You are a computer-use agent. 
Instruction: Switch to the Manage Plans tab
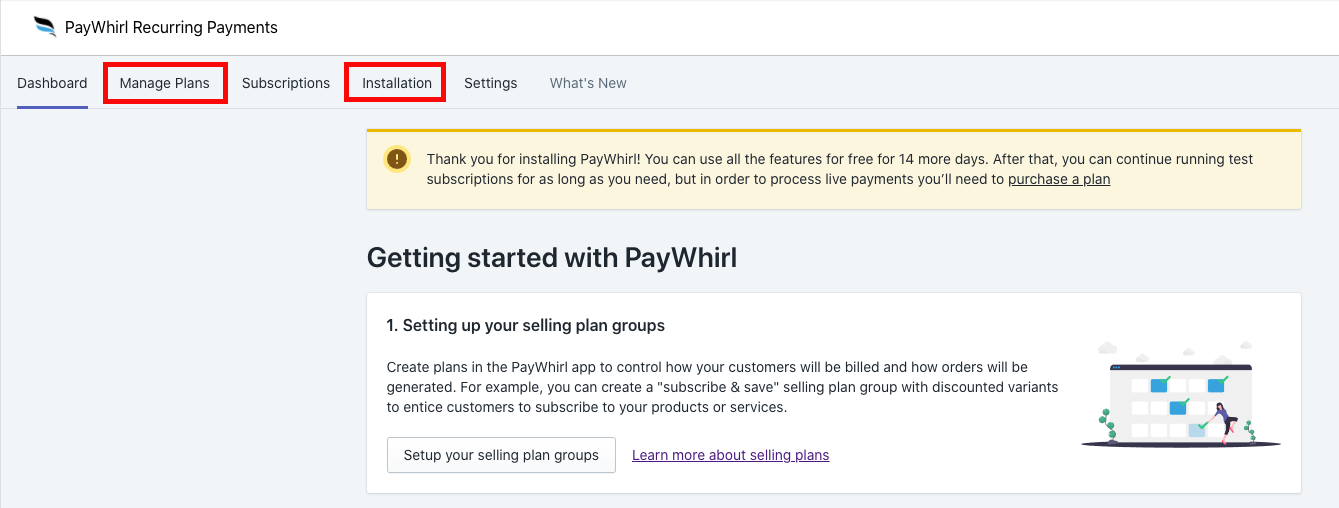coord(165,83)
